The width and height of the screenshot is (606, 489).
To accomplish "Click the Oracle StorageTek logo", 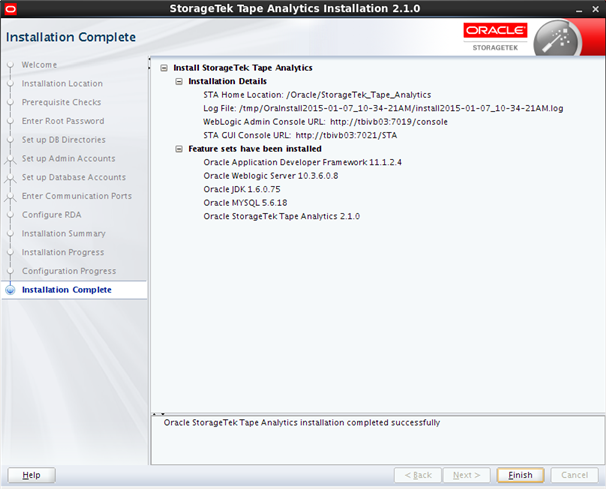I will [x=495, y=37].
